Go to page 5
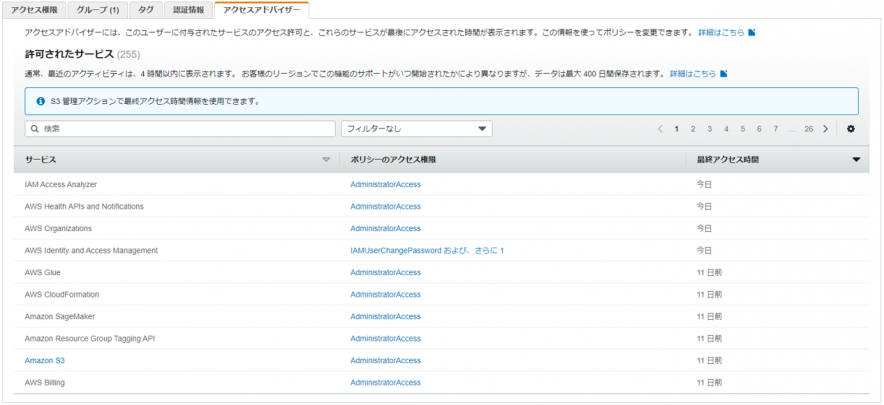 point(742,129)
